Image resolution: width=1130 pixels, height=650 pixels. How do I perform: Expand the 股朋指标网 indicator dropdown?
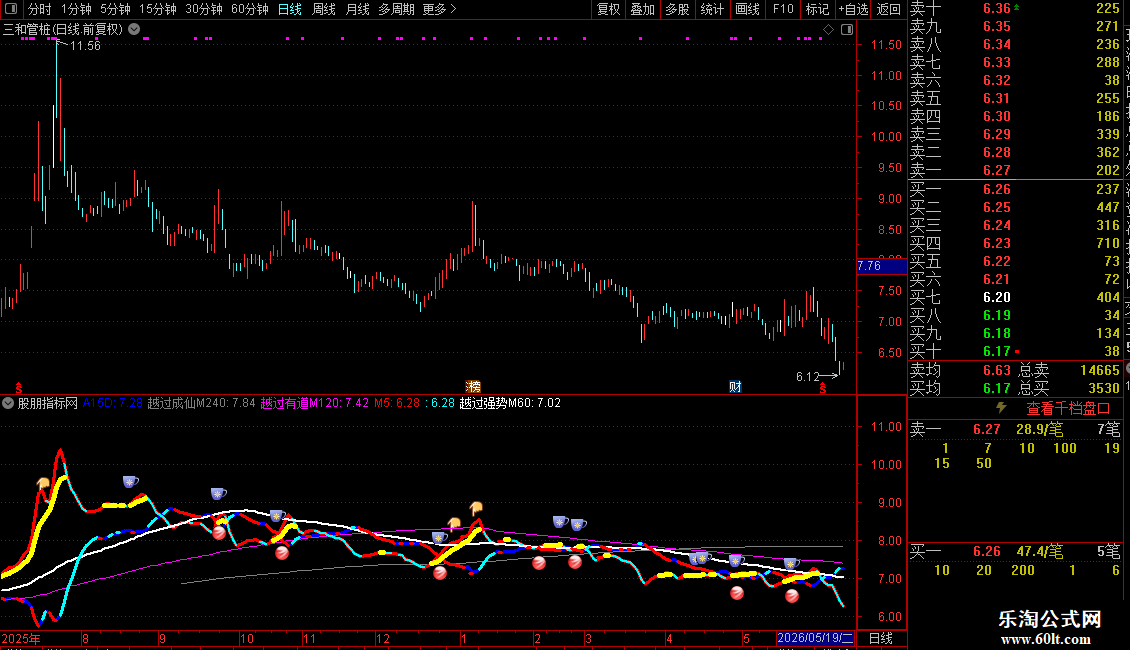(x=8, y=404)
